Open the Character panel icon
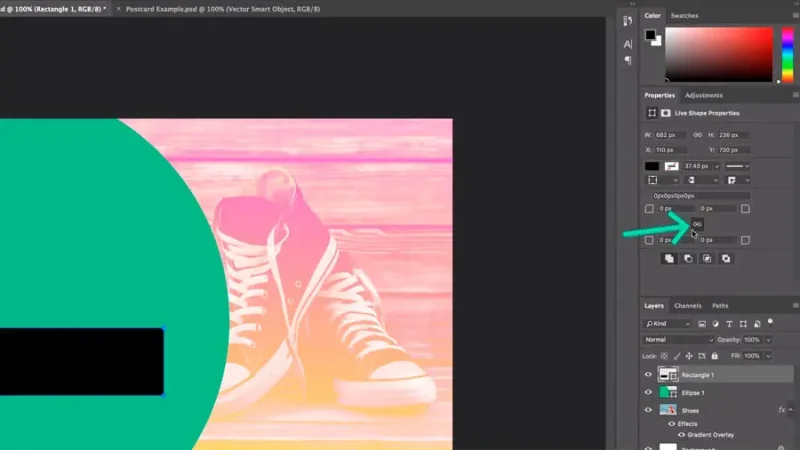The image size is (800, 450). (x=628, y=44)
